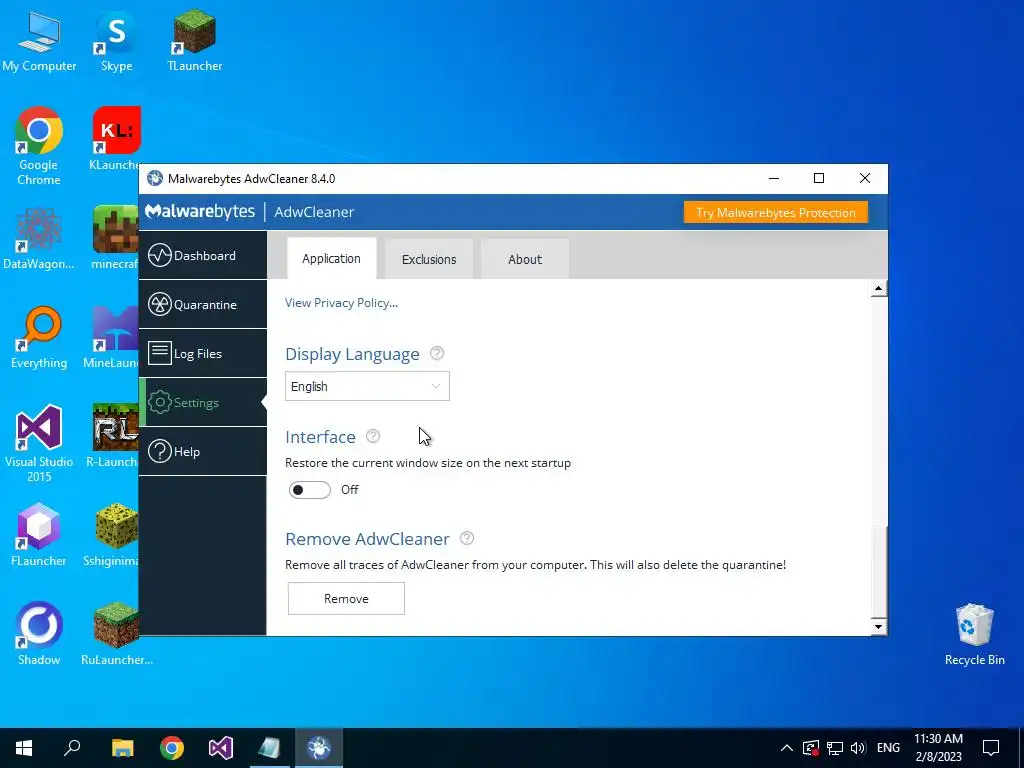Select the Recycle Bin desktop icon
The width and height of the screenshot is (1024, 768).
[x=974, y=633]
